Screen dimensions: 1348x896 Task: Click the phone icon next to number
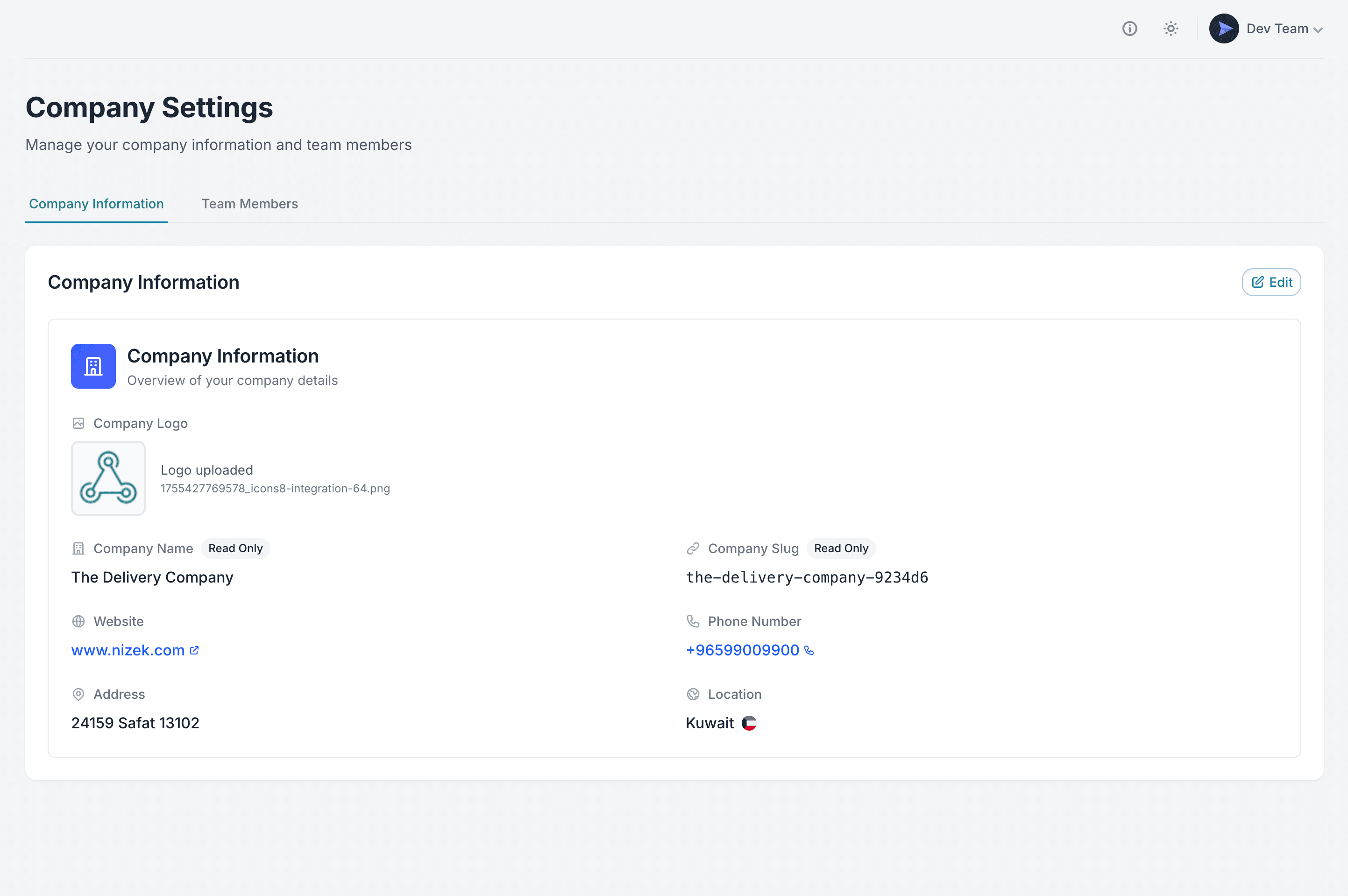(809, 650)
